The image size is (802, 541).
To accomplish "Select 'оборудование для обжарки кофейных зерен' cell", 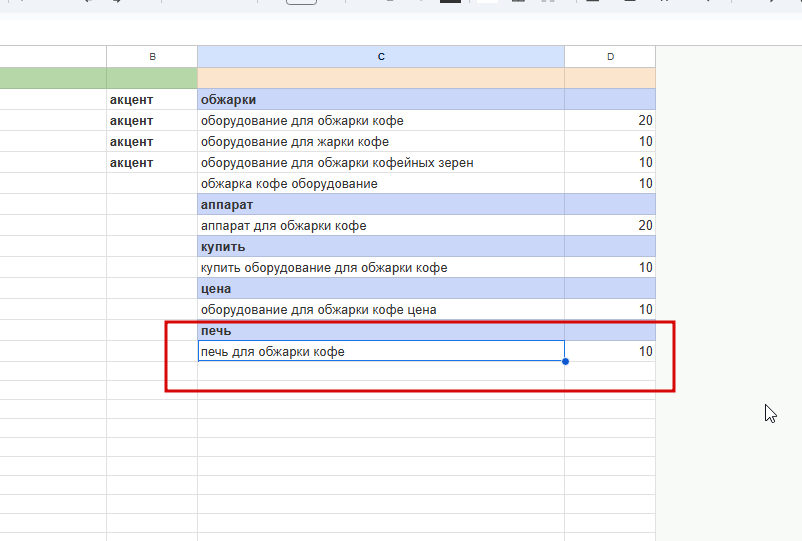I will coord(381,162).
